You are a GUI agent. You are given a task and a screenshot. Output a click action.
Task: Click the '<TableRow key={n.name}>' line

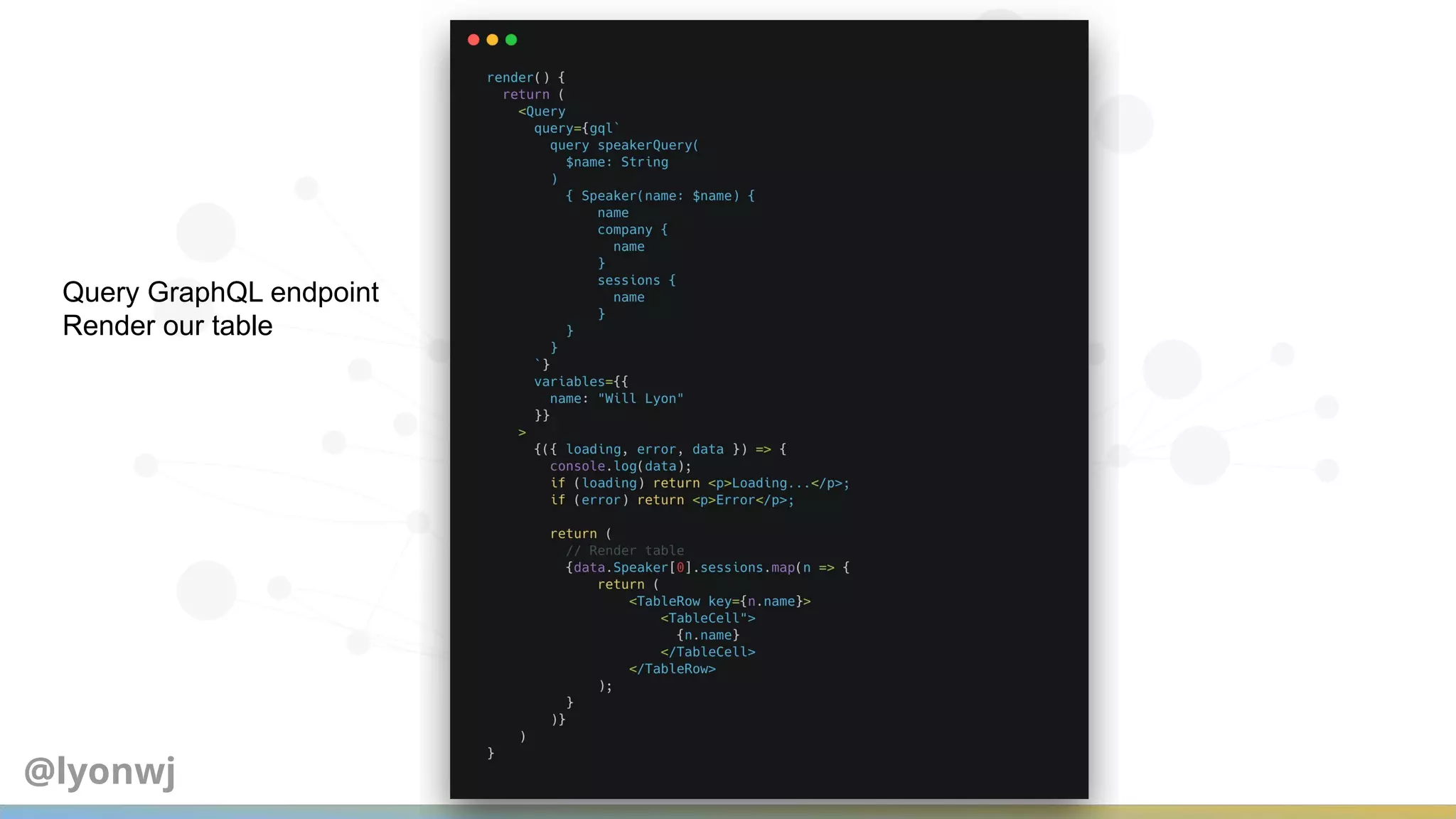pos(719,601)
